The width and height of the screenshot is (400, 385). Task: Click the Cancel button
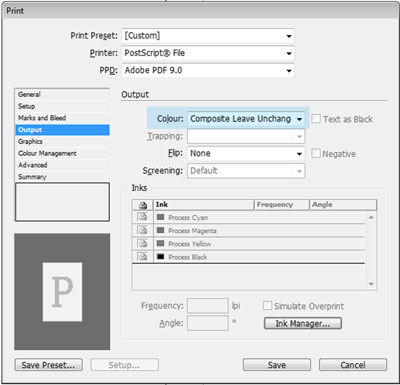tap(353, 365)
